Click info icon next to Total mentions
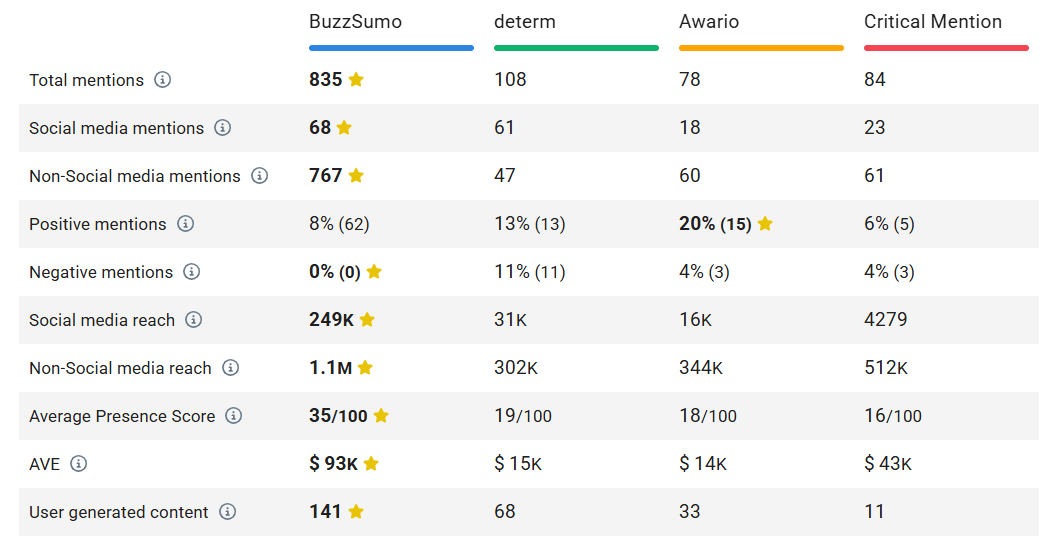The image size is (1054, 550). tap(163, 80)
